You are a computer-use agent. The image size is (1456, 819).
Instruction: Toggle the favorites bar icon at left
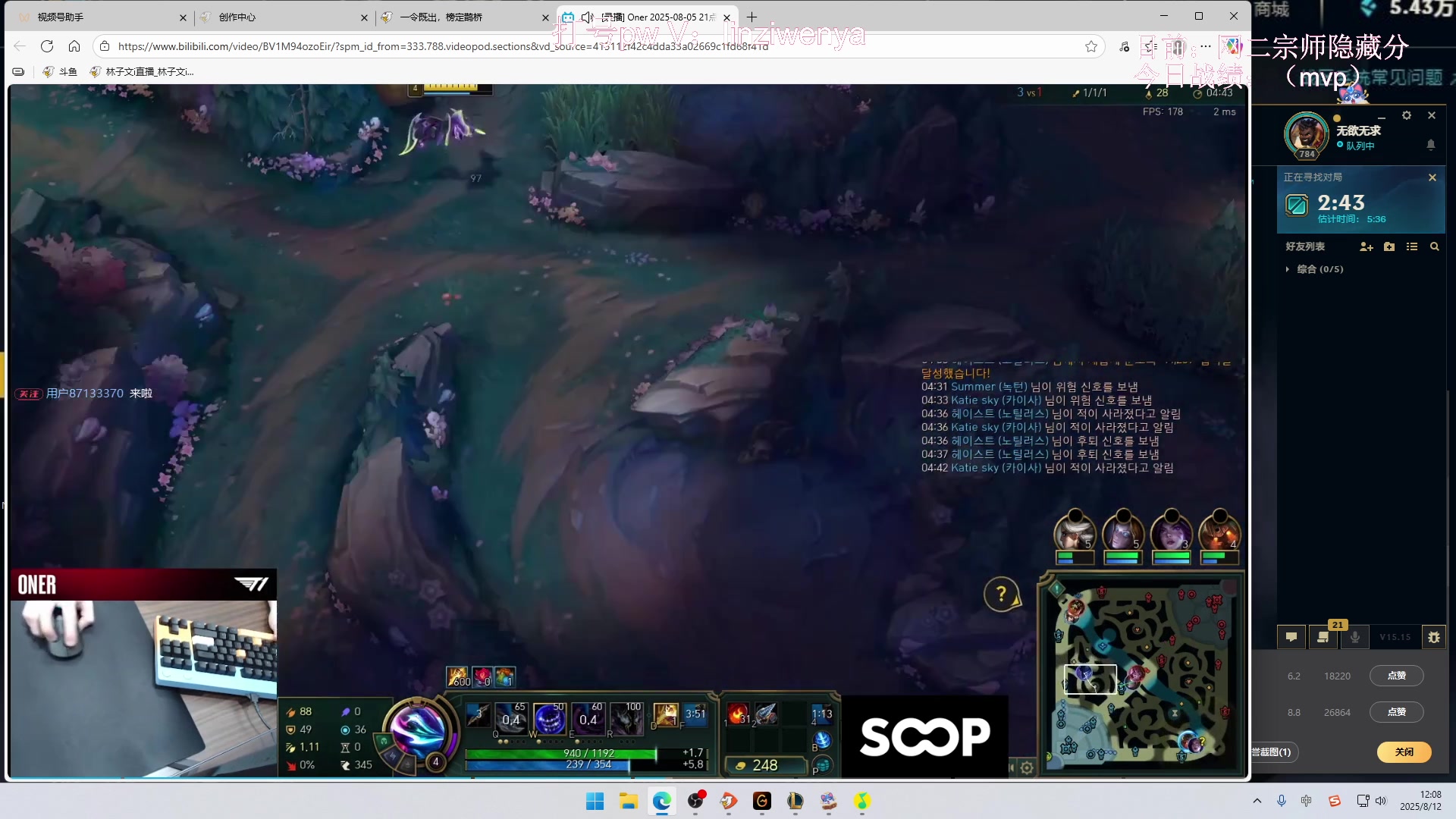[x=18, y=71]
